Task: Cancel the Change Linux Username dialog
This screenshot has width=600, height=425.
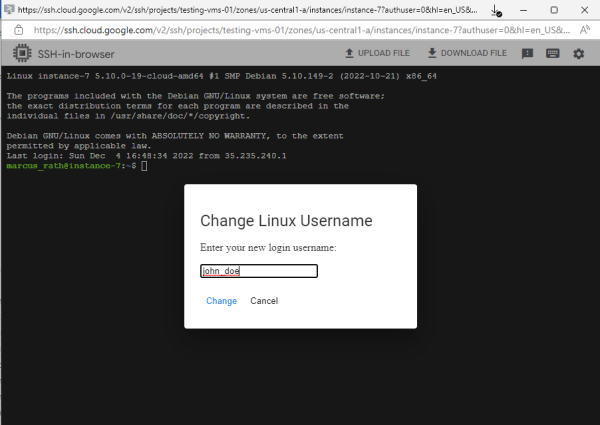Action: pyautogui.click(x=264, y=301)
